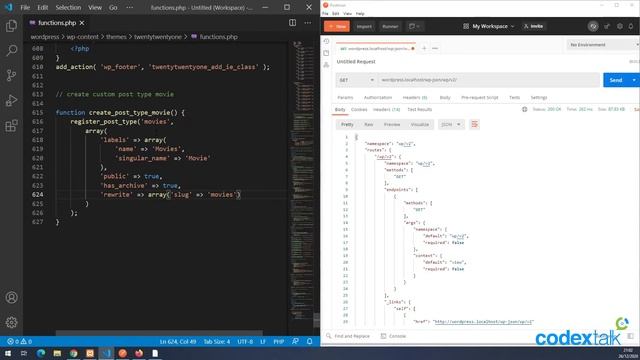Screen dimensions: 640x360
Task: Open Postman APIs sidebar icon
Action: point(326,65)
